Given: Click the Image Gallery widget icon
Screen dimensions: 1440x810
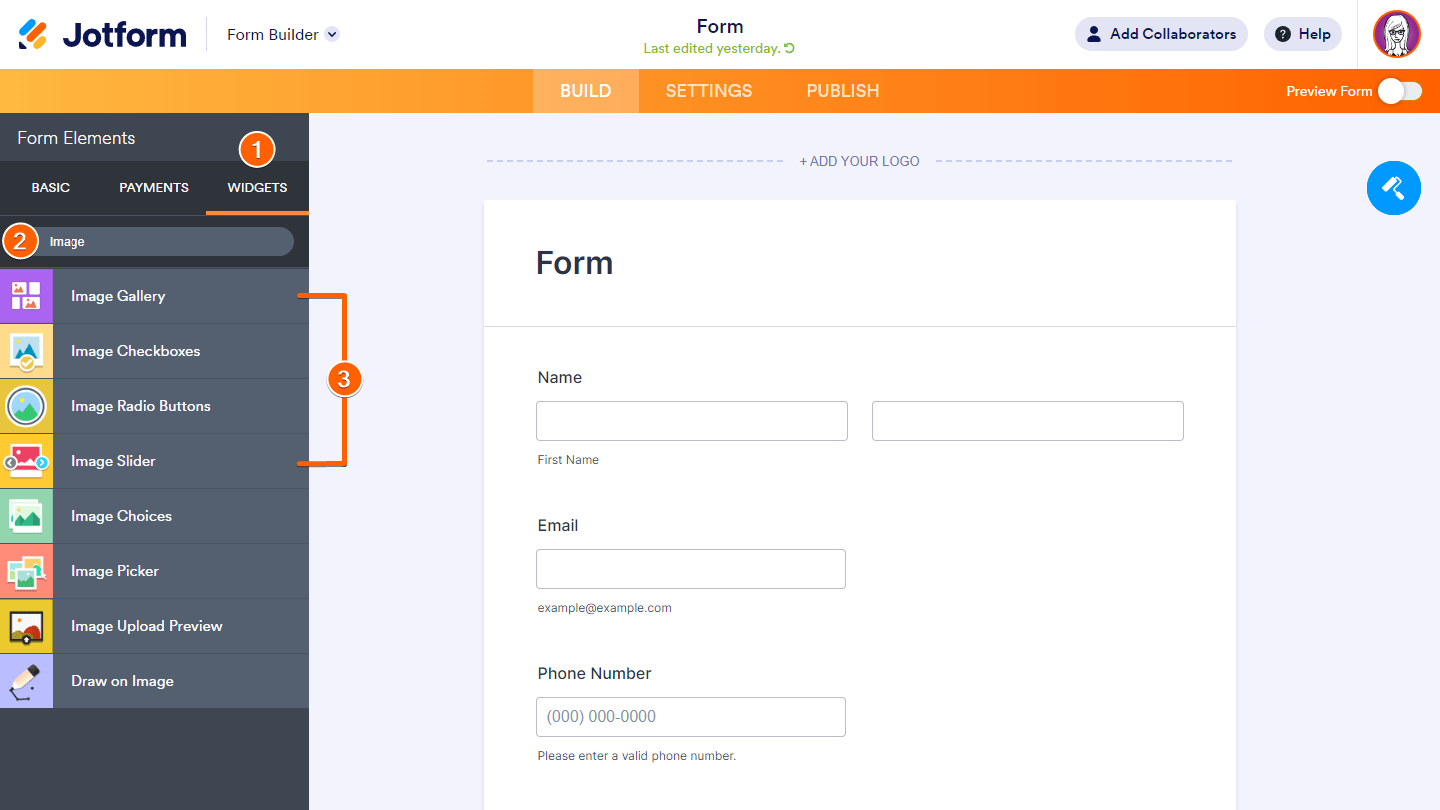Looking at the screenshot, I should point(26,296).
